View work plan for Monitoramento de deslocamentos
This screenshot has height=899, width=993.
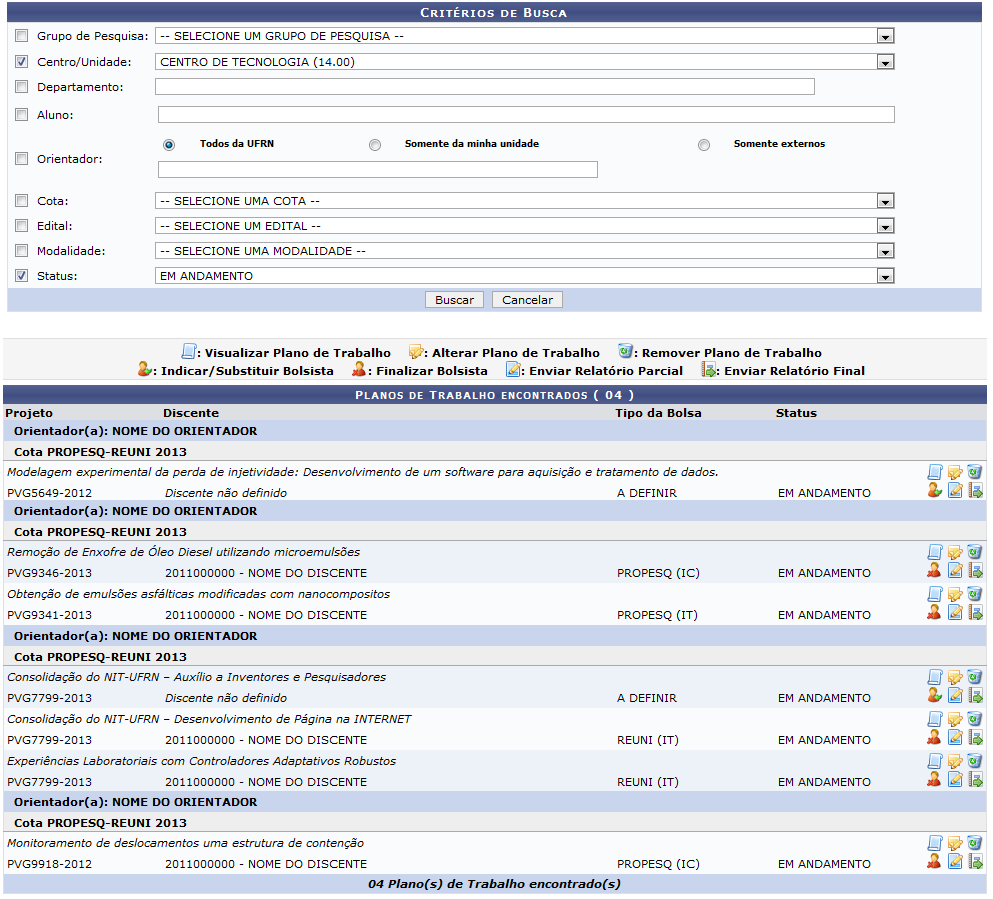click(935, 843)
